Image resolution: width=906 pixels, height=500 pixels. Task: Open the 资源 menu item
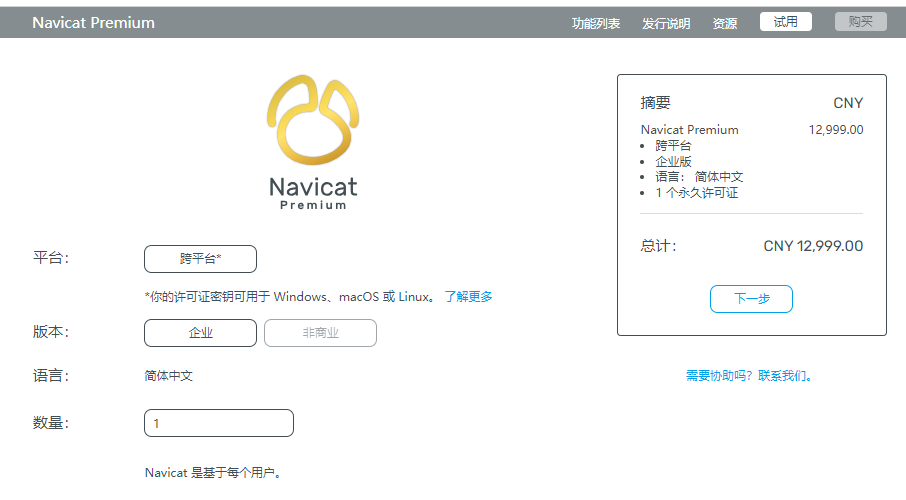pos(725,23)
